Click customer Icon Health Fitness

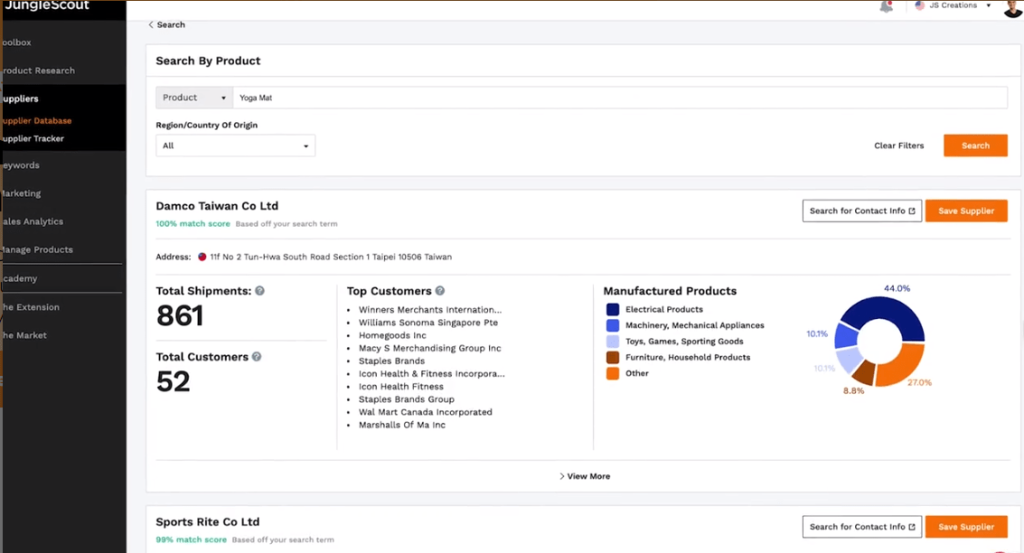pyautogui.click(x=400, y=387)
